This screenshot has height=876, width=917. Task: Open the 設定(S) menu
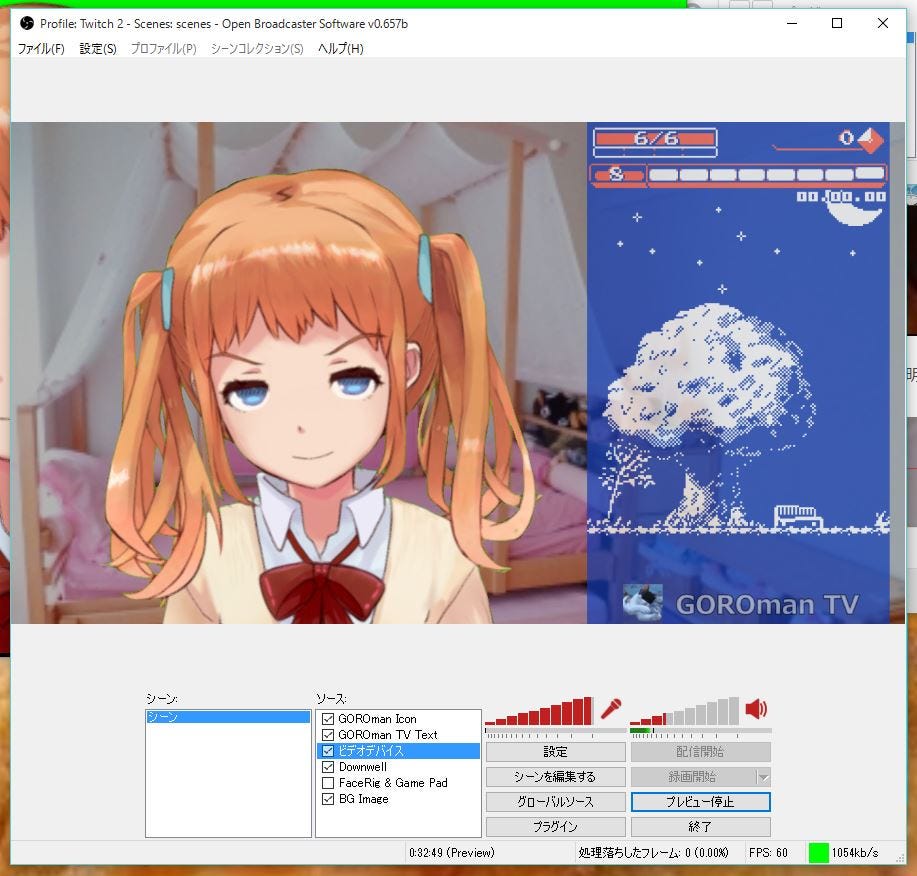tap(98, 49)
